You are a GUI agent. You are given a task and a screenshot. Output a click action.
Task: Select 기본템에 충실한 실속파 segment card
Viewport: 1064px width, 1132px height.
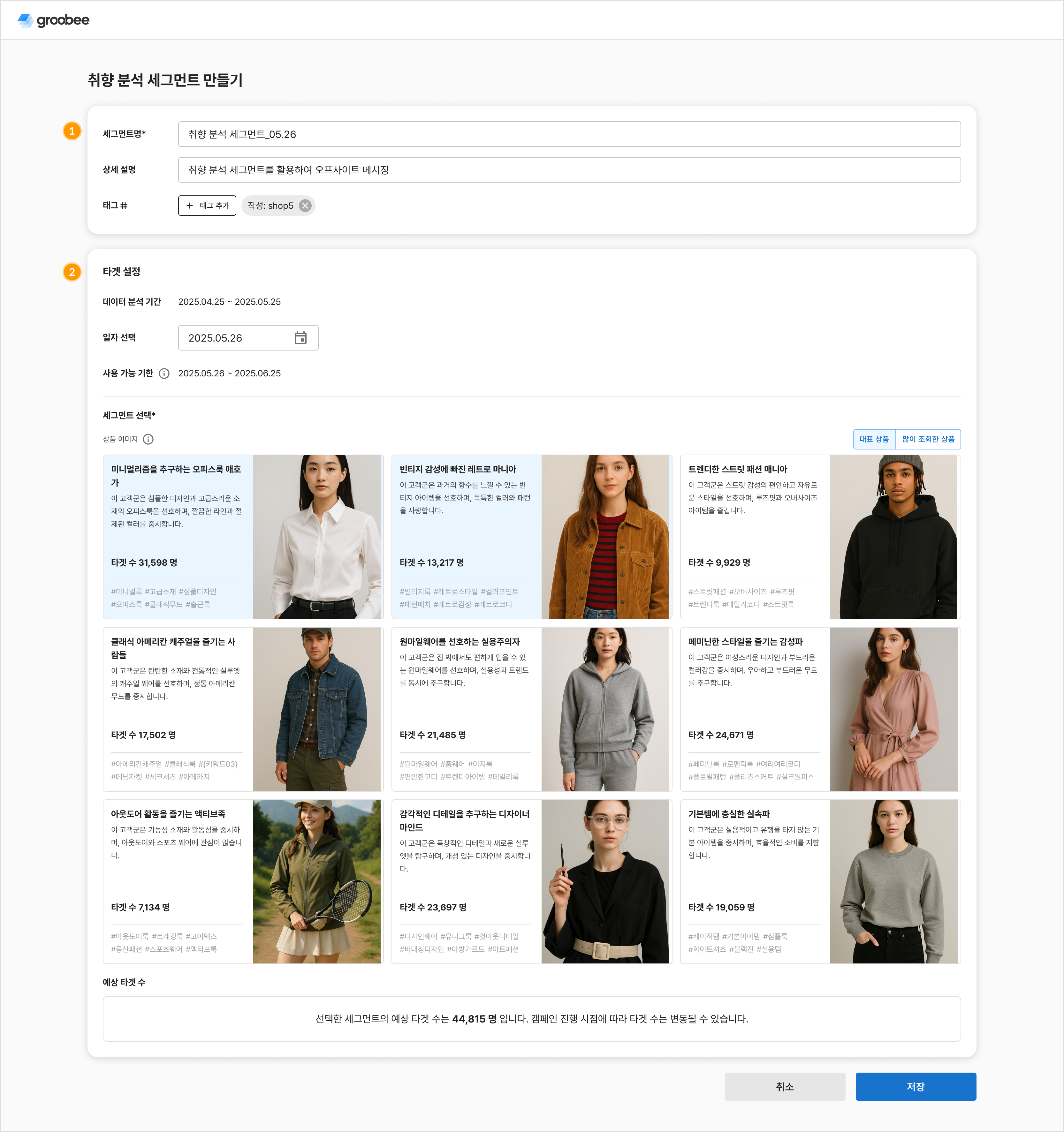(820, 882)
